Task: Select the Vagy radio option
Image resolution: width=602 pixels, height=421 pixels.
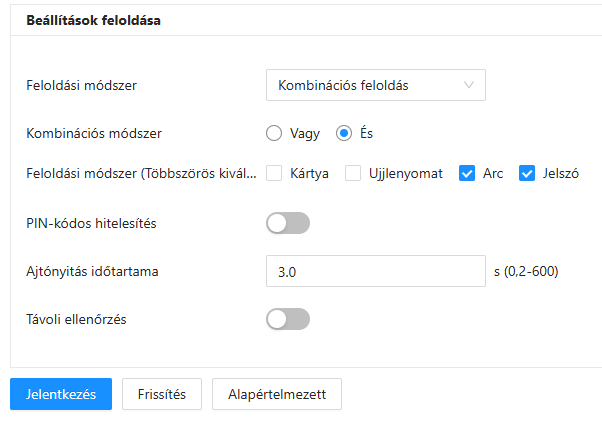Action: click(275, 132)
